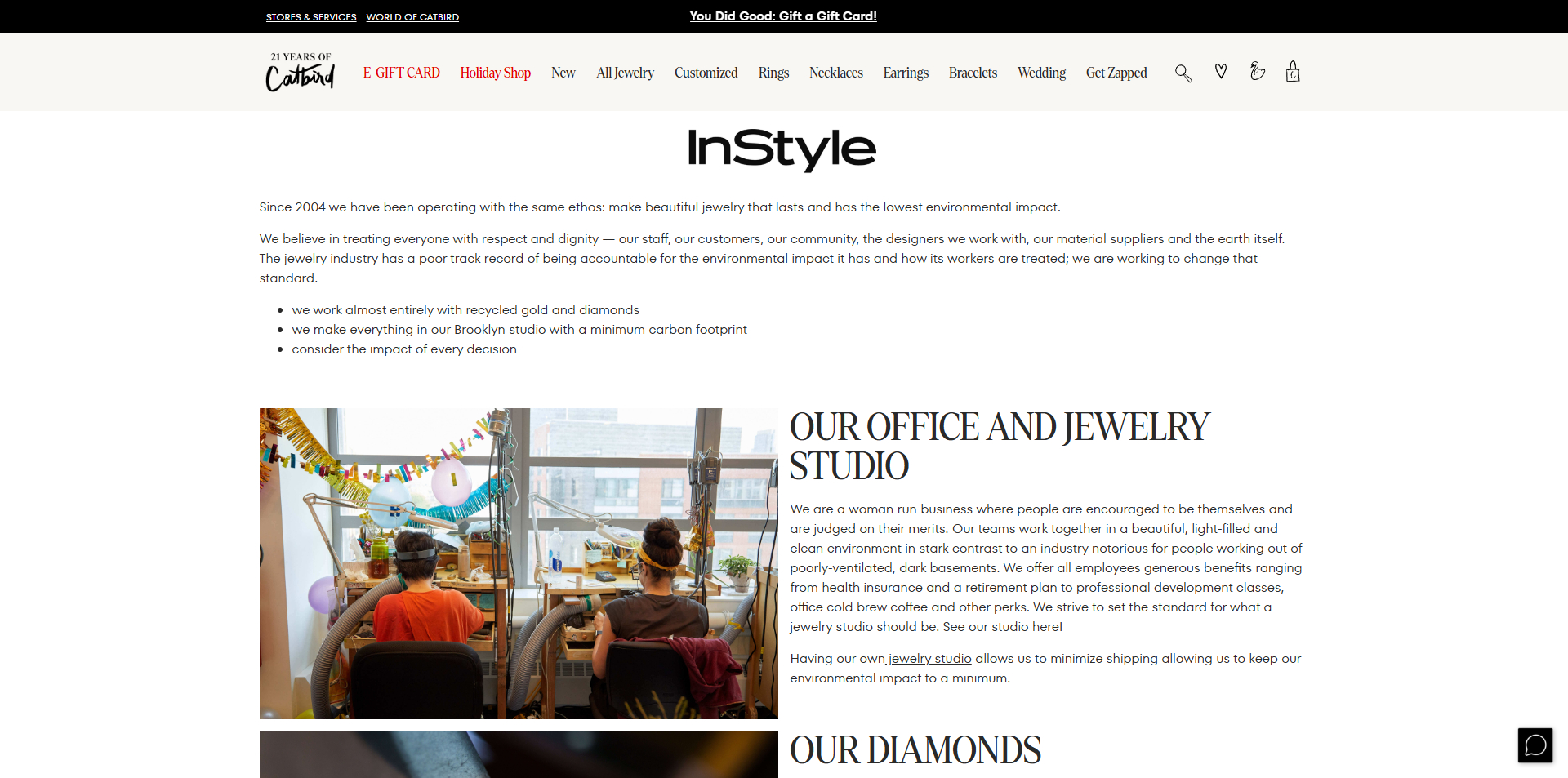The width and height of the screenshot is (1568, 778).
Task: Open the All Jewelry menu
Action: pos(626,73)
